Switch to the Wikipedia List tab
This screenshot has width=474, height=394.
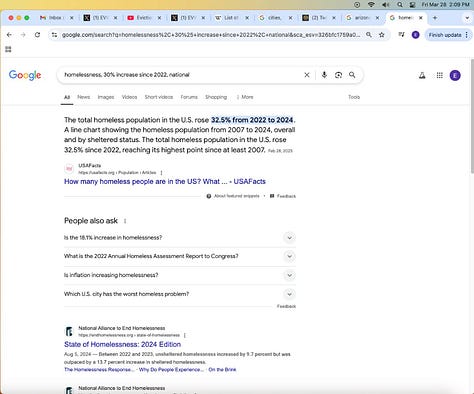[231, 18]
